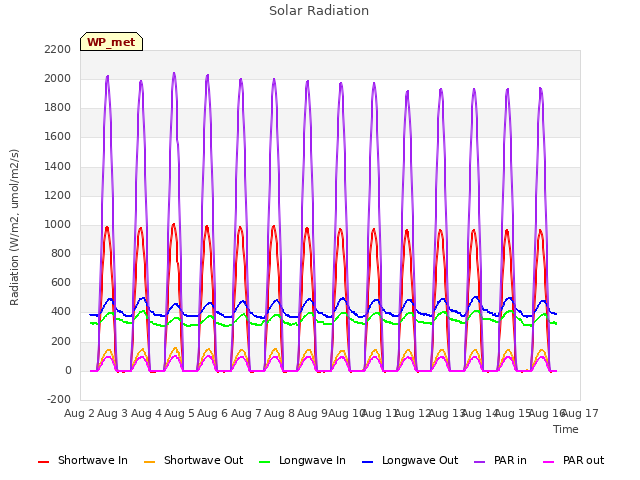The width and height of the screenshot is (640, 480).
Task: Click the green Longwave In legend swatch
Action: coord(264,462)
